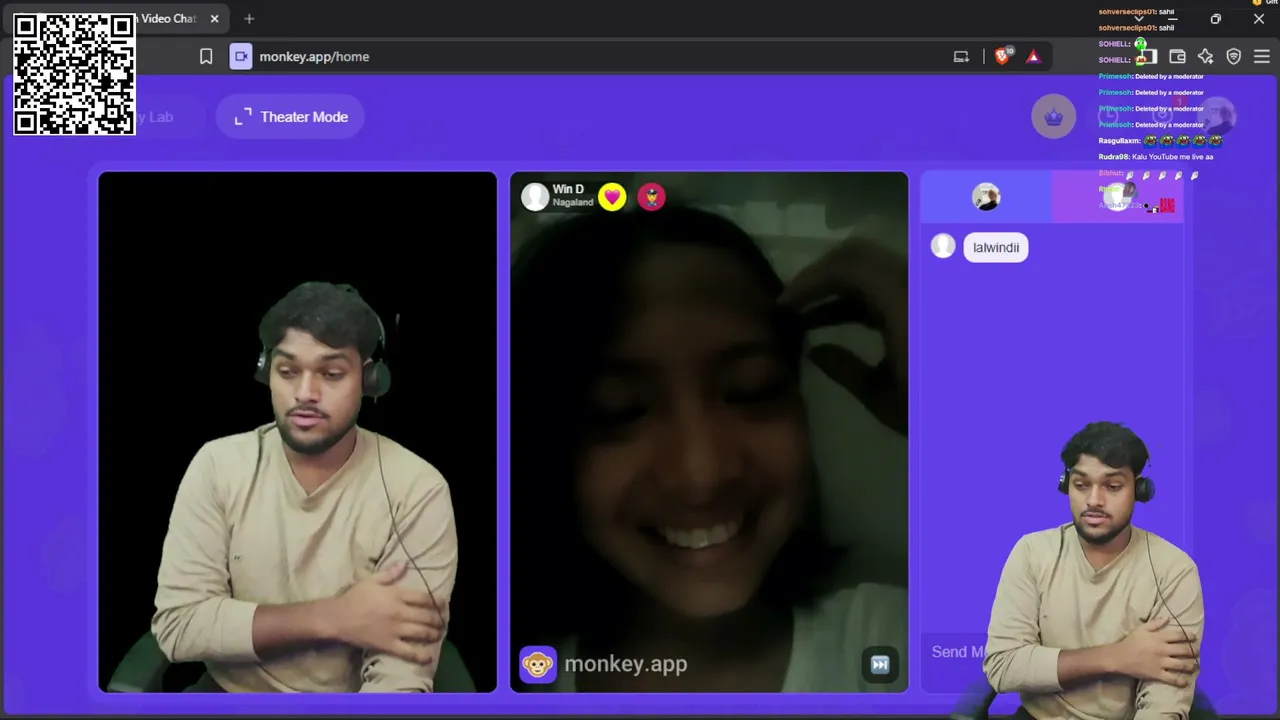
Task: Click the Video Chat browser tab title
Action: pyautogui.click(x=168, y=18)
